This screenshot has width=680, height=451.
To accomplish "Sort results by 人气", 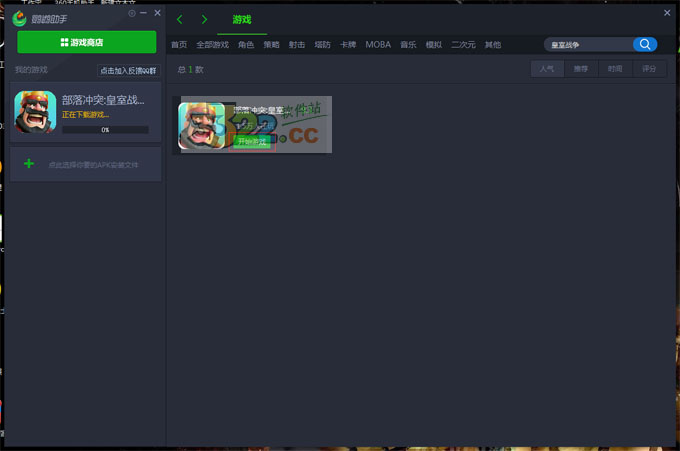I will (x=547, y=69).
